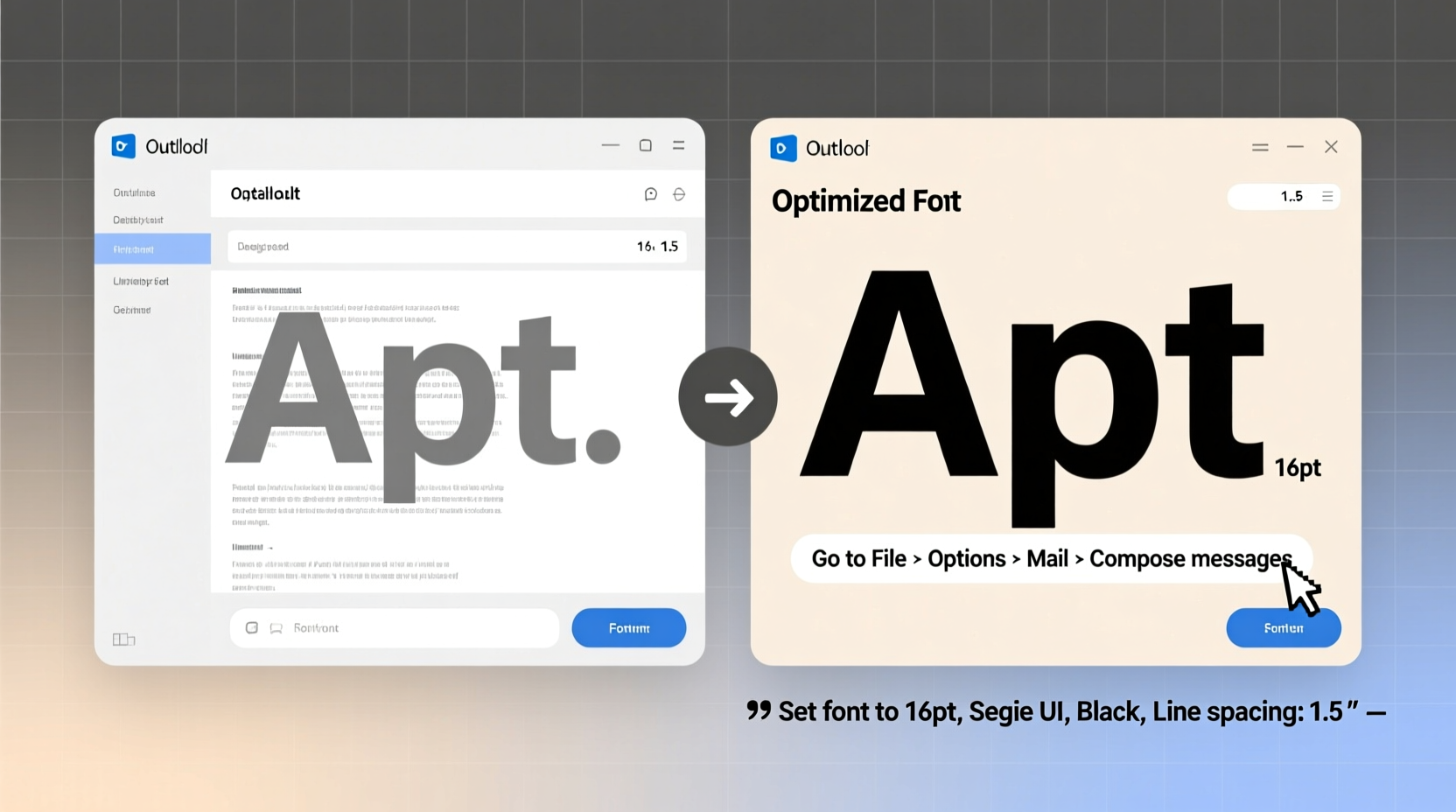Image resolution: width=1456 pixels, height=812 pixels.
Task: Click the Outlook app icon in left window titlebar
Action: click(x=123, y=146)
